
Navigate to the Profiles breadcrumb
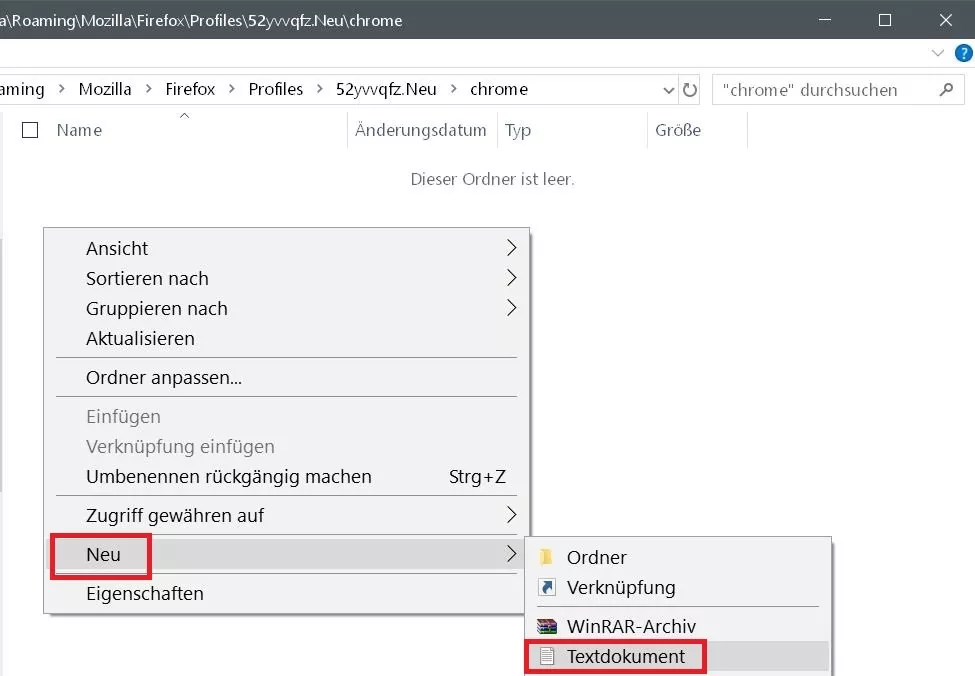click(x=276, y=89)
